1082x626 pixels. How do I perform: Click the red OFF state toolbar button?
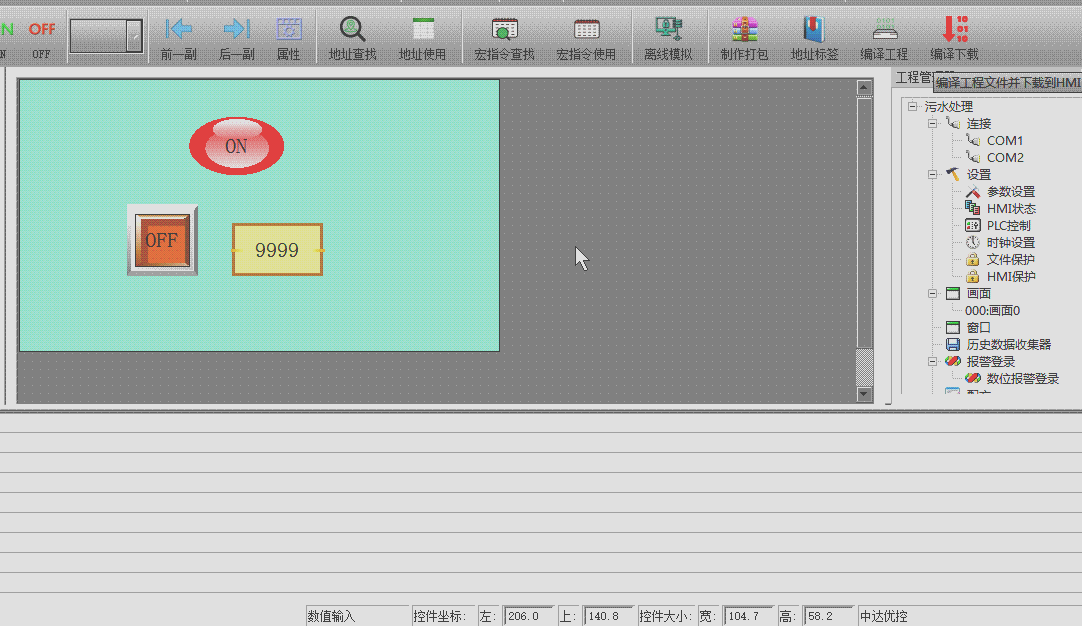click(x=41, y=36)
